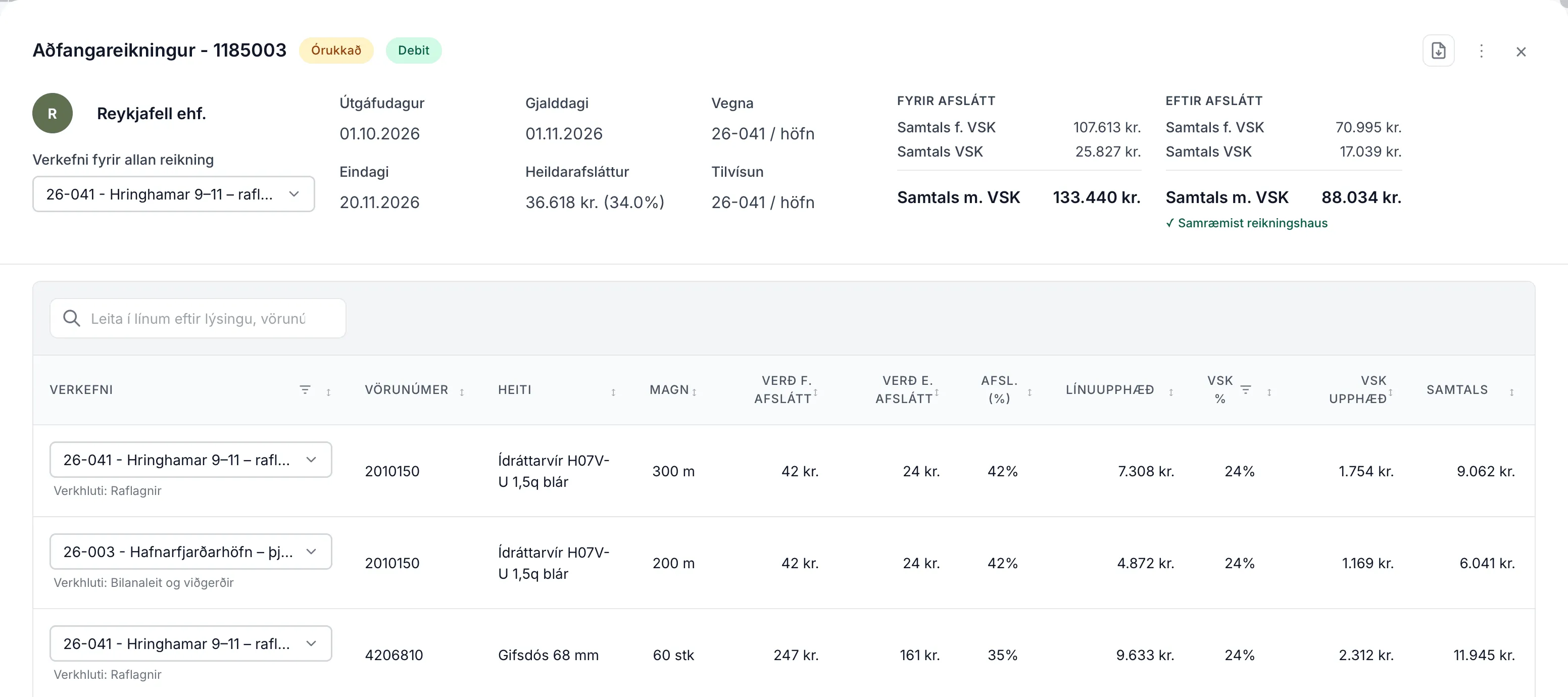This screenshot has height=697, width=1568.
Task: Select the 36.618 kr. (34.0%) discount value
Action: pyautogui.click(x=595, y=202)
